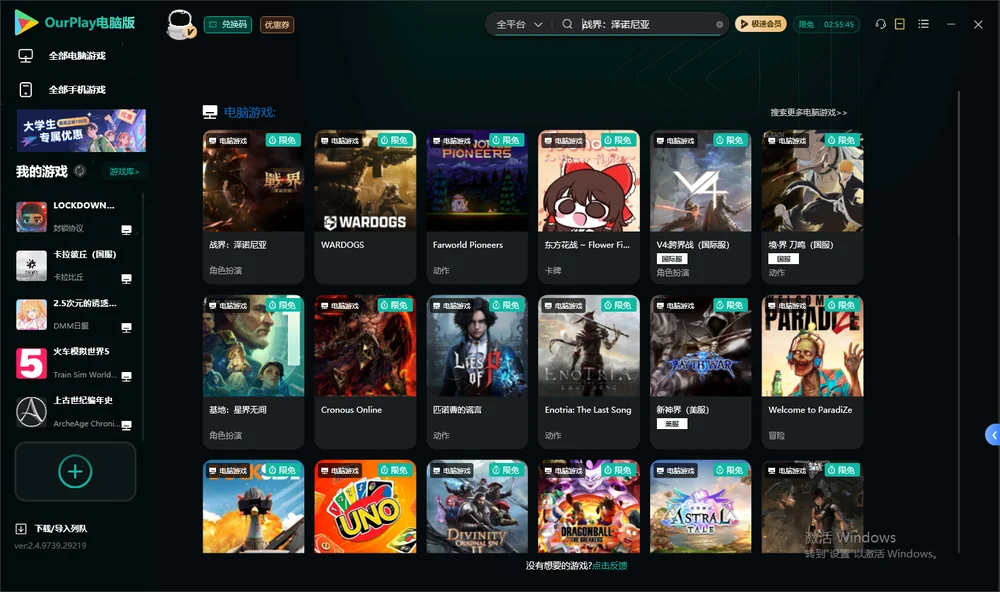
Task: Open the 全平台 platform dropdown
Action: coord(519,24)
